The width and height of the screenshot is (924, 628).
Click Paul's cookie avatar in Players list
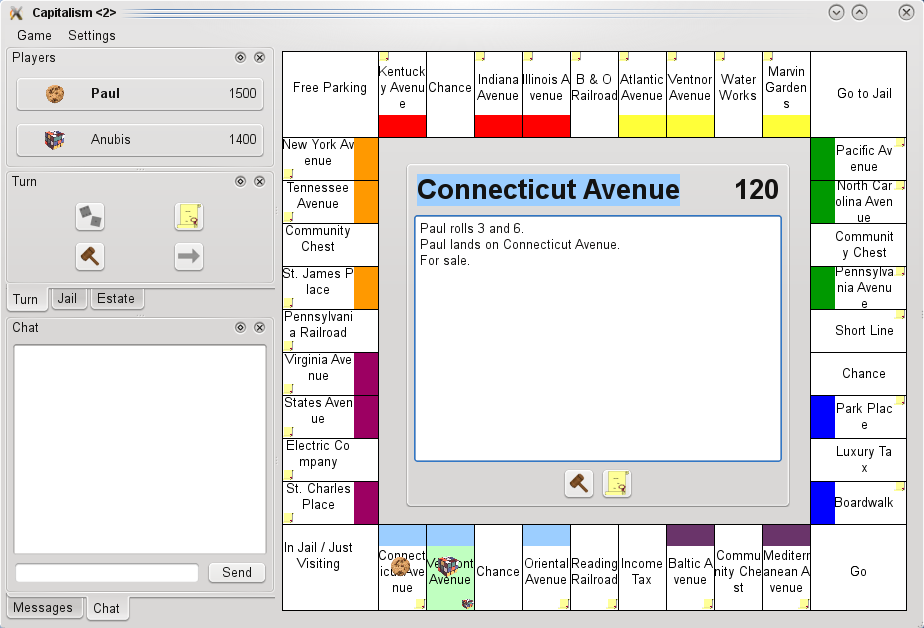55,94
